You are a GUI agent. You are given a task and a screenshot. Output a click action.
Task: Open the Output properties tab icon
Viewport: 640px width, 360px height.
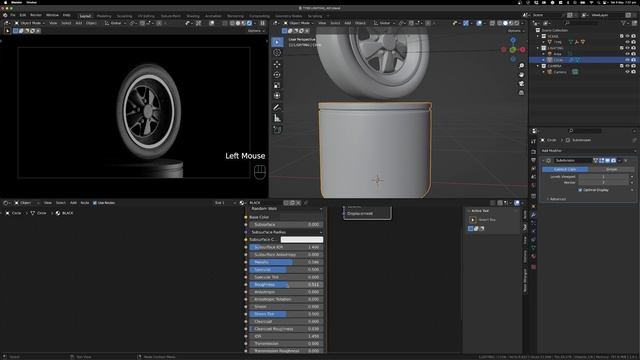click(x=533, y=160)
